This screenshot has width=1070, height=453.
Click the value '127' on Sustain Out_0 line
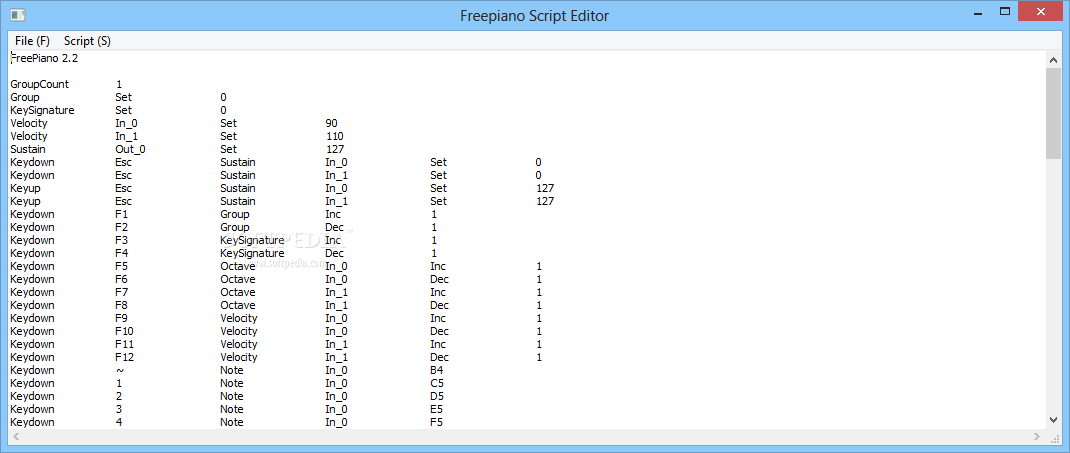(335, 149)
